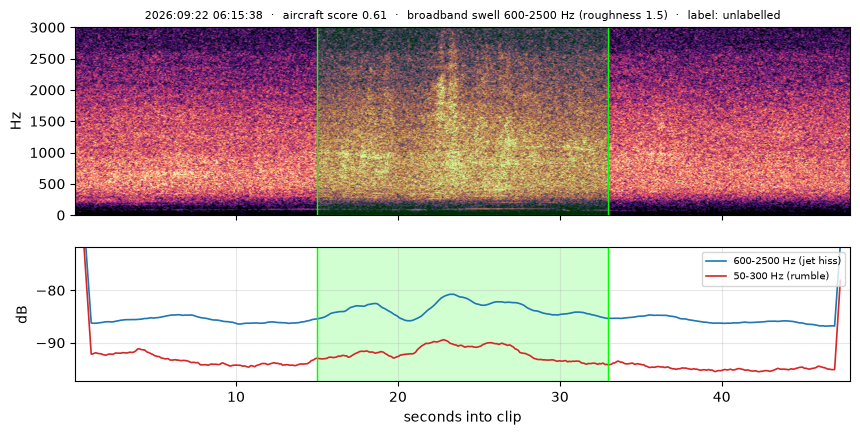
Task: Click the 'seconds into clip' axis label
Action: (462, 417)
